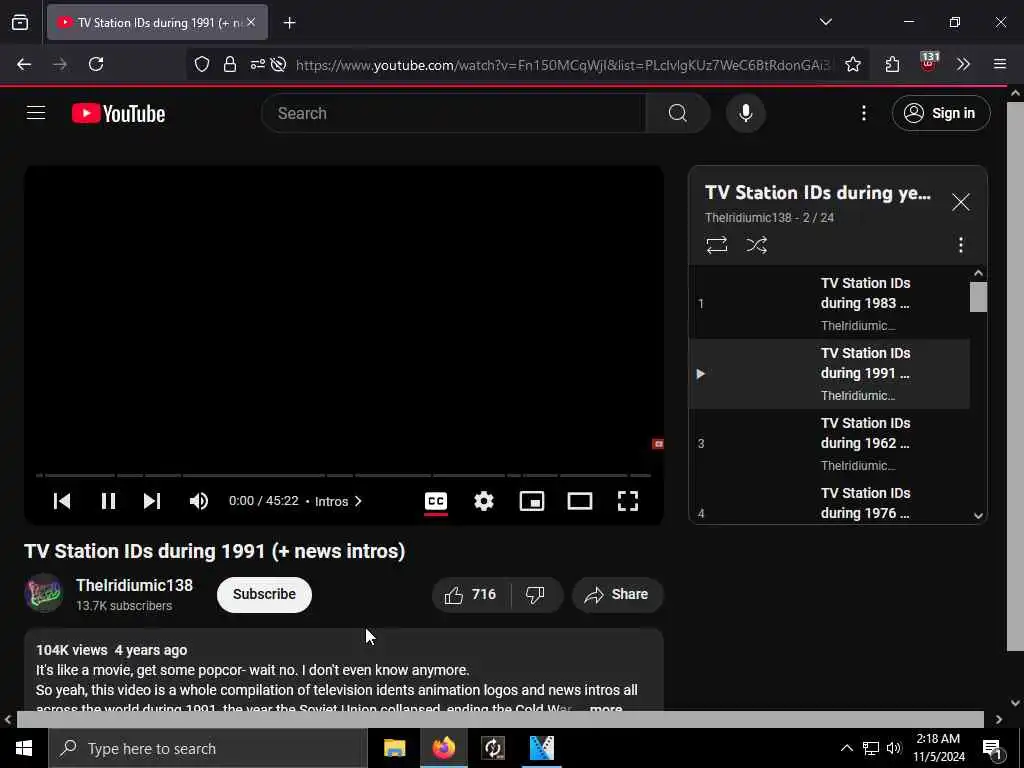This screenshot has height=768, width=1024.
Task: Type in the YouTube Search field
Action: pos(454,113)
